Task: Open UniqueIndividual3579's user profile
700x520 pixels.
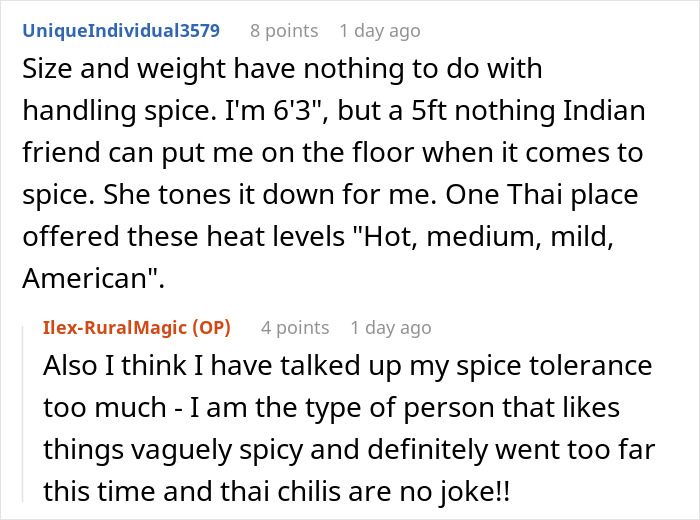Action: pyautogui.click(x=120, y=30)
